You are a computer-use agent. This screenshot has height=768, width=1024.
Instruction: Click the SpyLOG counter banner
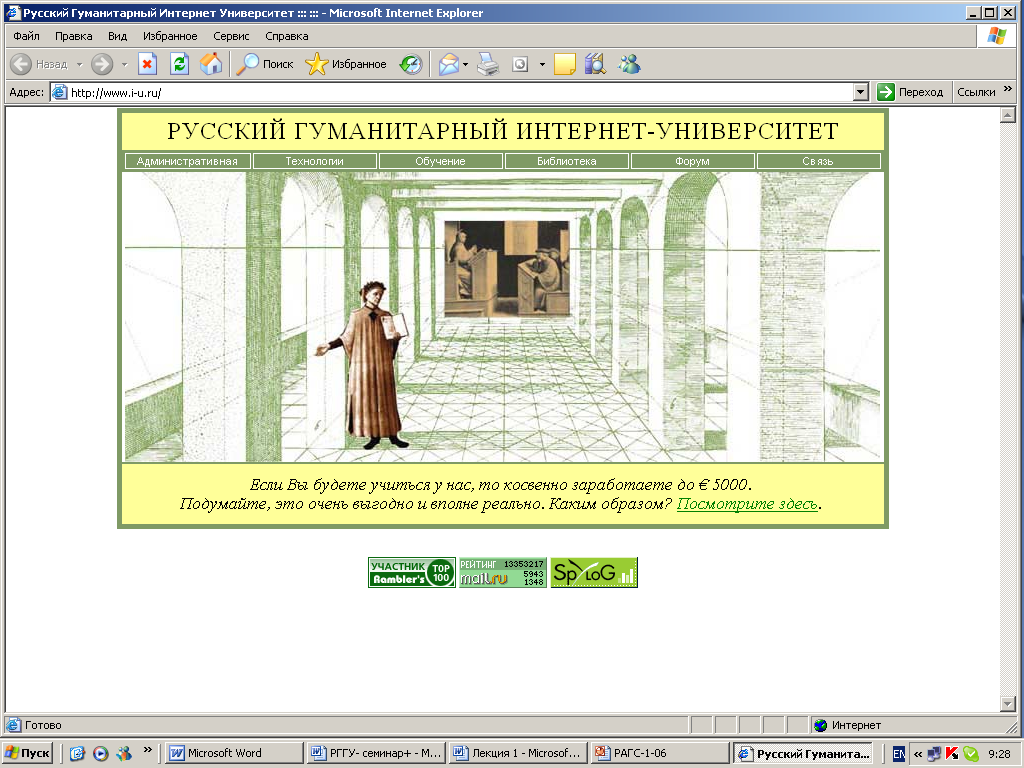click(x=594, y=573)
